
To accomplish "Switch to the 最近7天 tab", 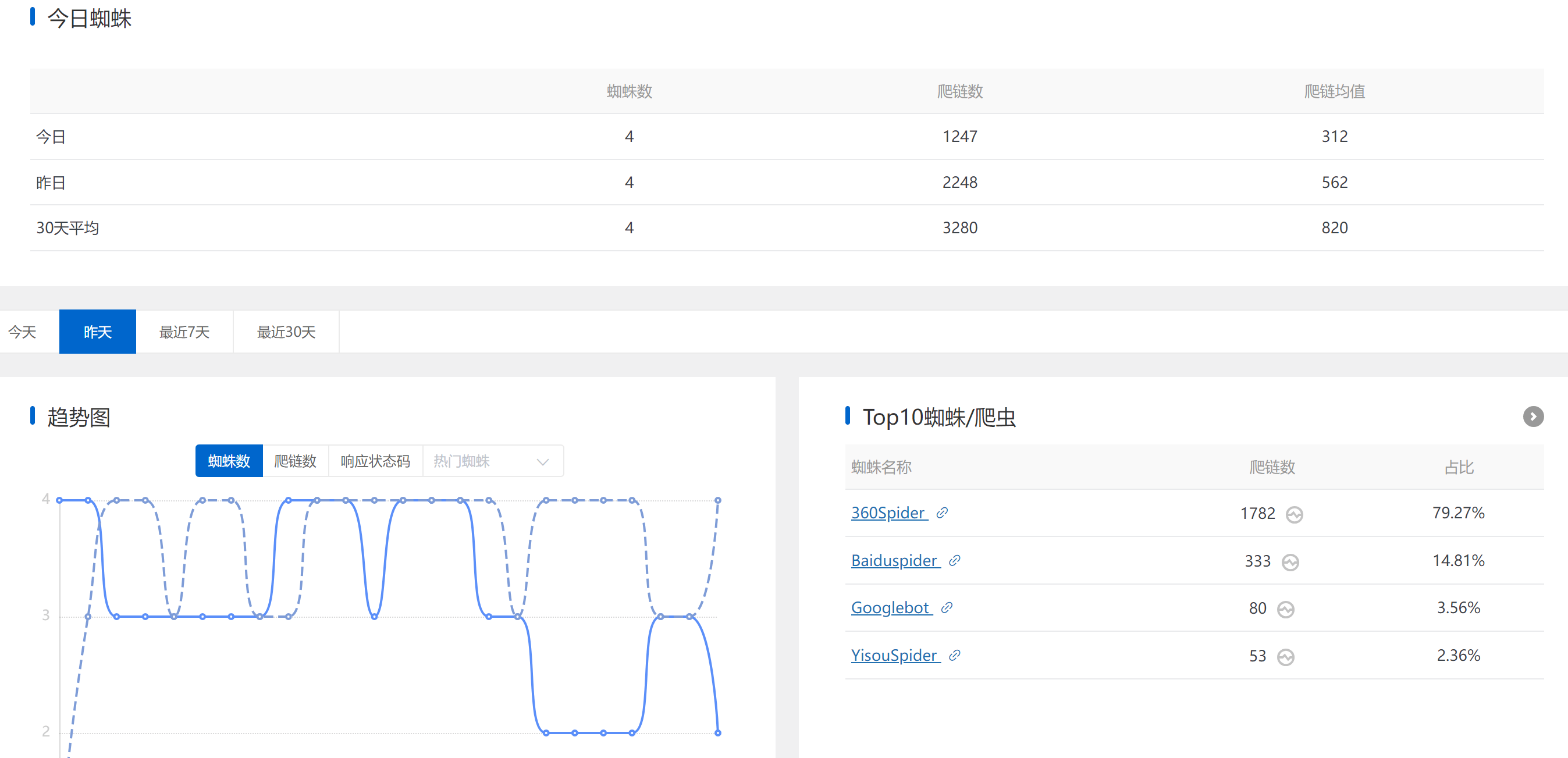I will click(184, 332).
